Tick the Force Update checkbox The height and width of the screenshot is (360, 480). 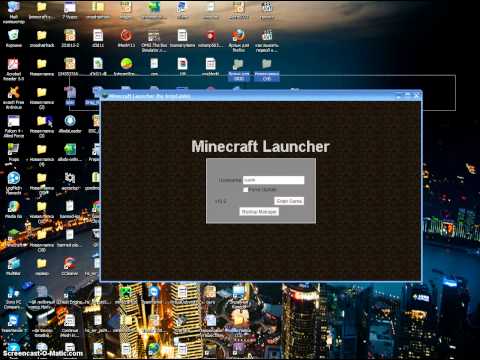[x=246, y=190]
